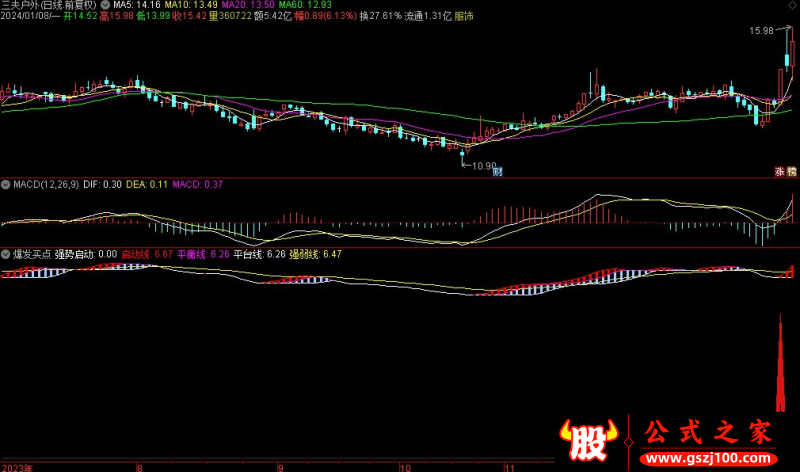Click month 8 on the time axis
800x472 pixels.
tap(139, 468)
